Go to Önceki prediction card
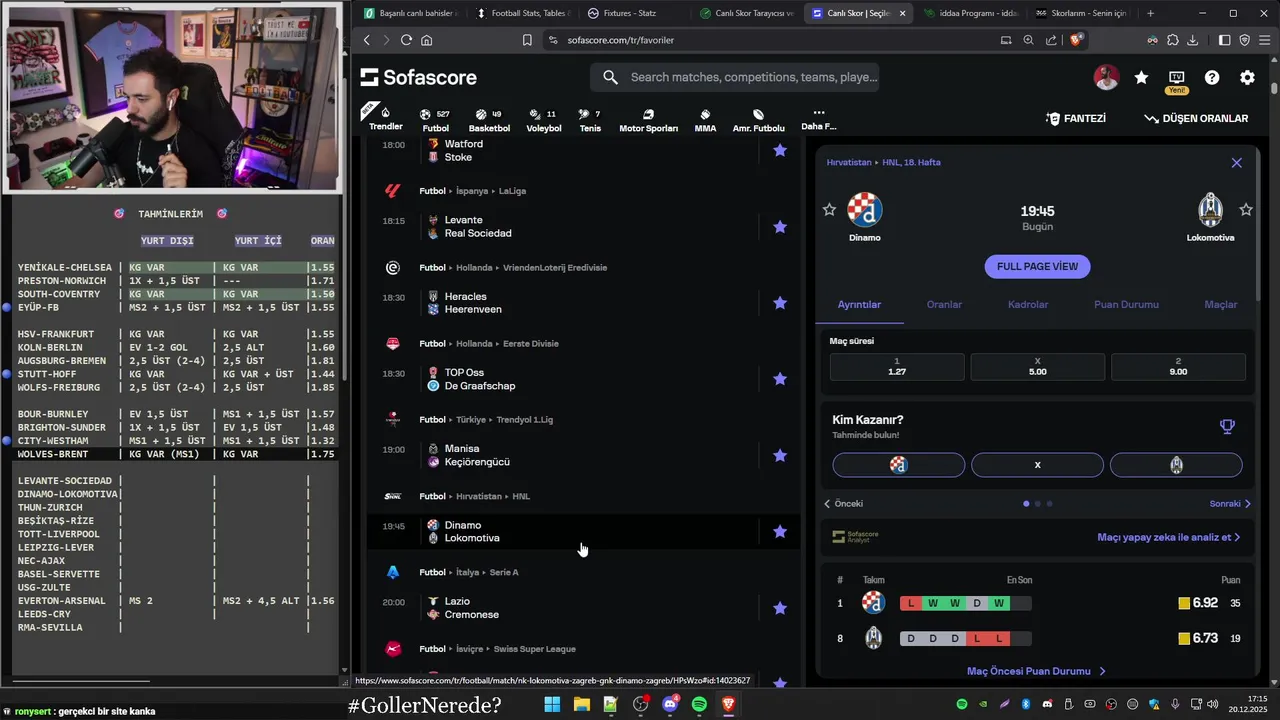The height and width of the screenshot is (720, 1280). click(x=843, y=504)
